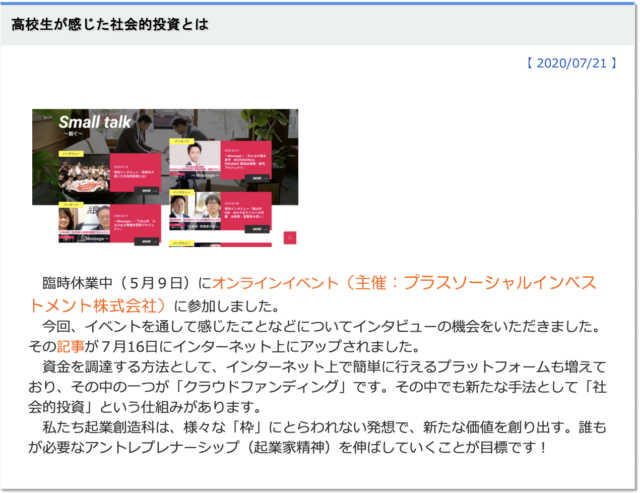The height and width of the screenshot is (493, 640).
Task: Click the text 臨時休業中(5月9日)
Action: [118, 283]
